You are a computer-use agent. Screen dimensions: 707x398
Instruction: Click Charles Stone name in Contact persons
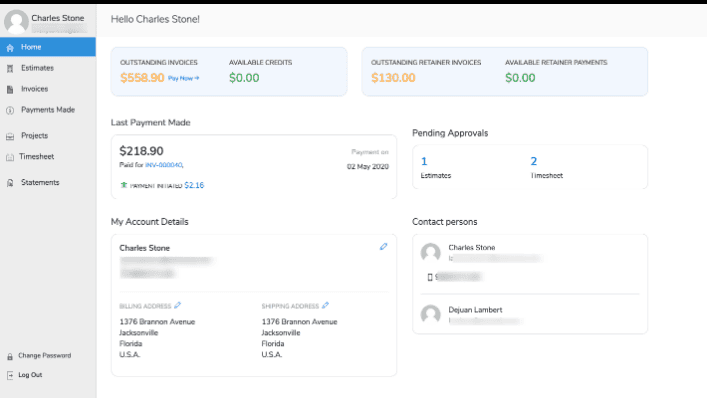pos(472,247)
